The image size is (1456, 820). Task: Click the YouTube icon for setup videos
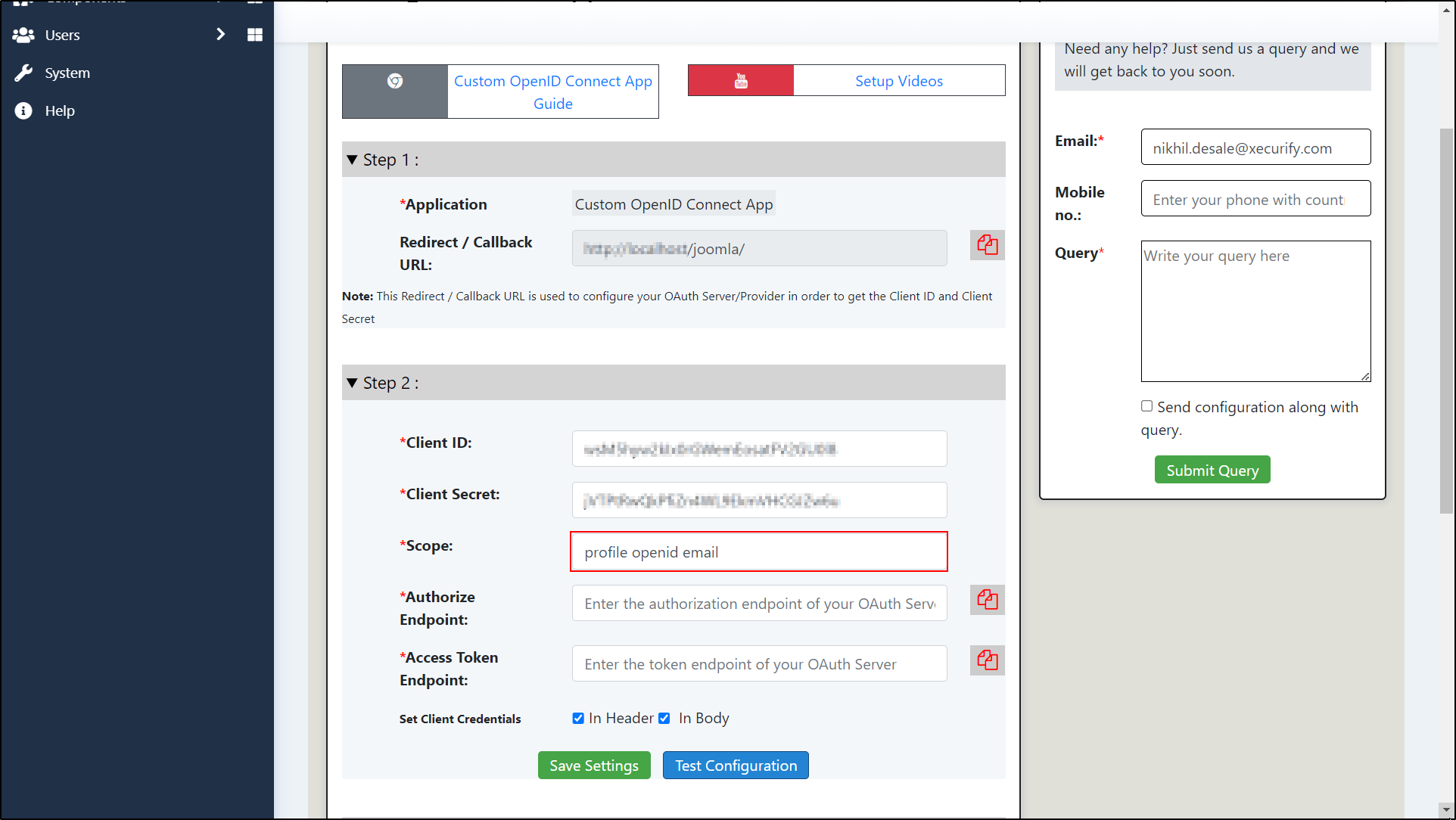tap(740, 81)
